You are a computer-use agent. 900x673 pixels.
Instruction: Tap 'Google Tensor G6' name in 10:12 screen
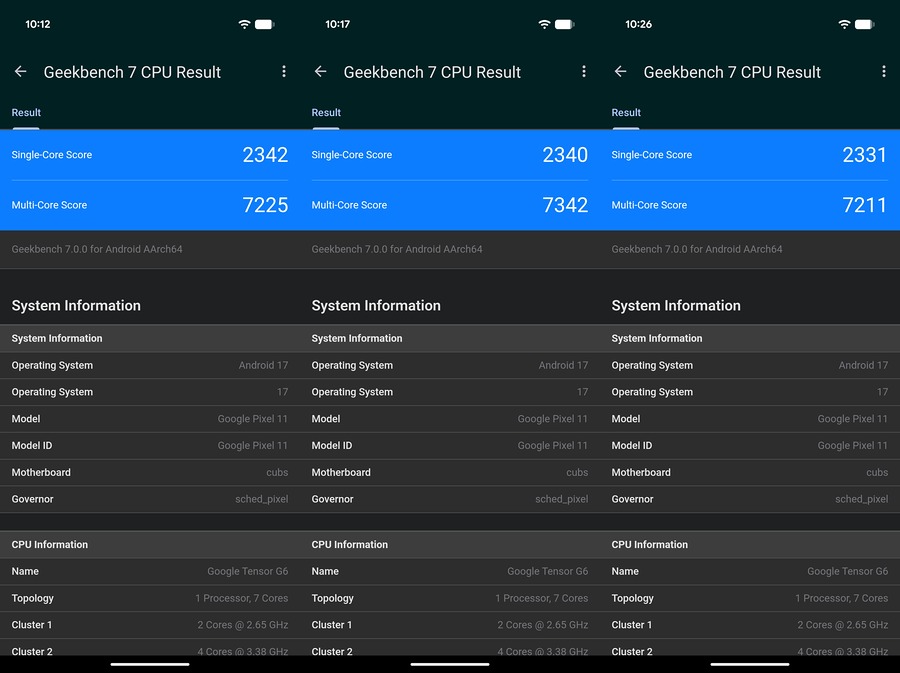(x=248, y=571)
